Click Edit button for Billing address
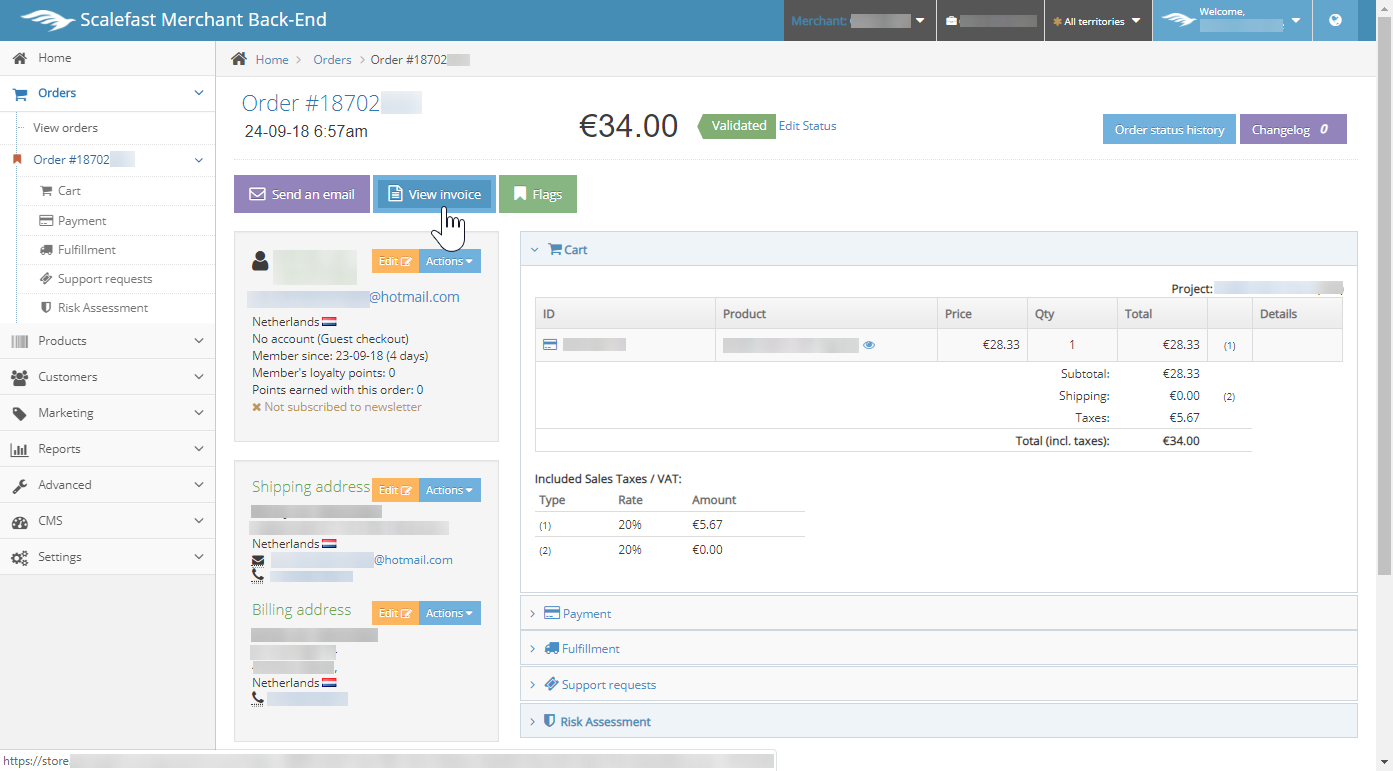This screenshot has height=771, width=1393. tap(395, 614)
